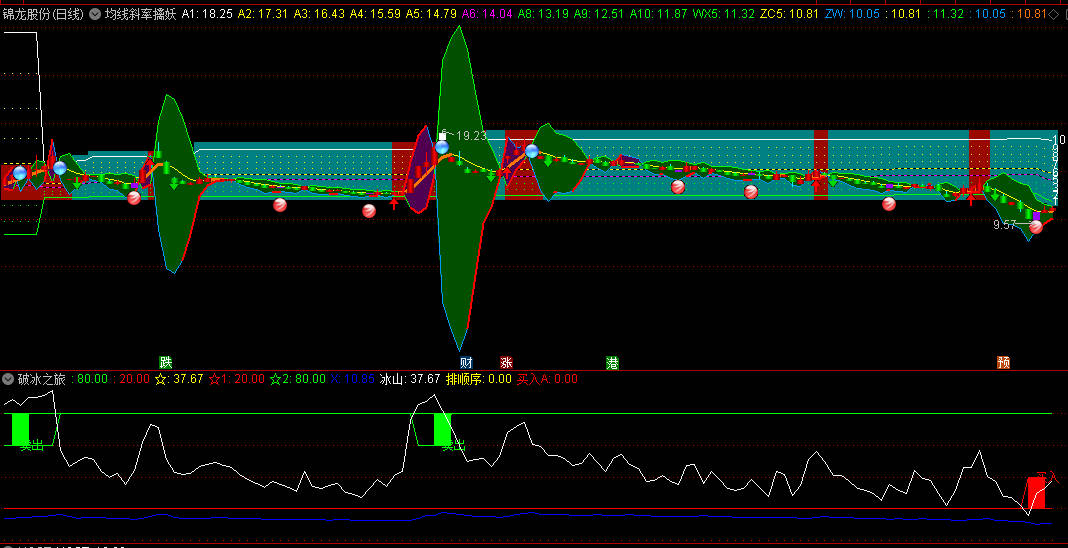Click the 卖出 sell signal below 财 marker
Viewport: 1068px width, 548px height.
[453, 446]
